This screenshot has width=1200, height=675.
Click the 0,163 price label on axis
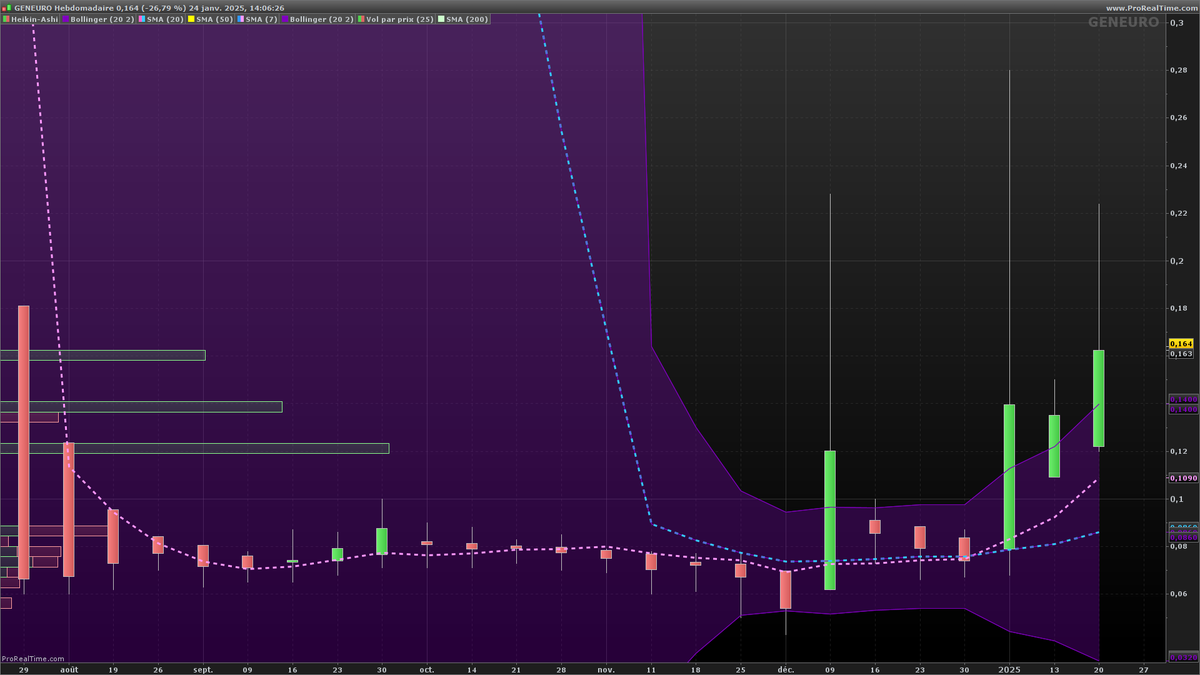(x=1181, y=353)
